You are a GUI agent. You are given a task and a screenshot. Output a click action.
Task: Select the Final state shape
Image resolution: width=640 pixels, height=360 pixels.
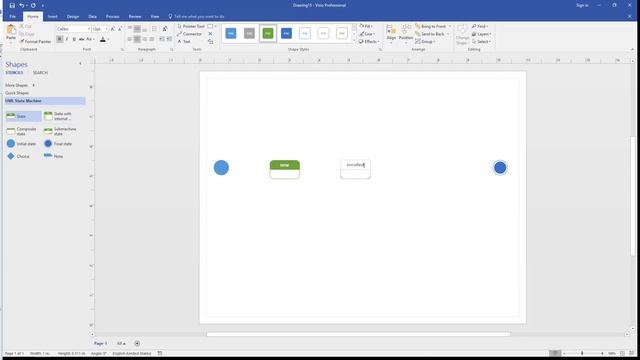coord(58,144)
